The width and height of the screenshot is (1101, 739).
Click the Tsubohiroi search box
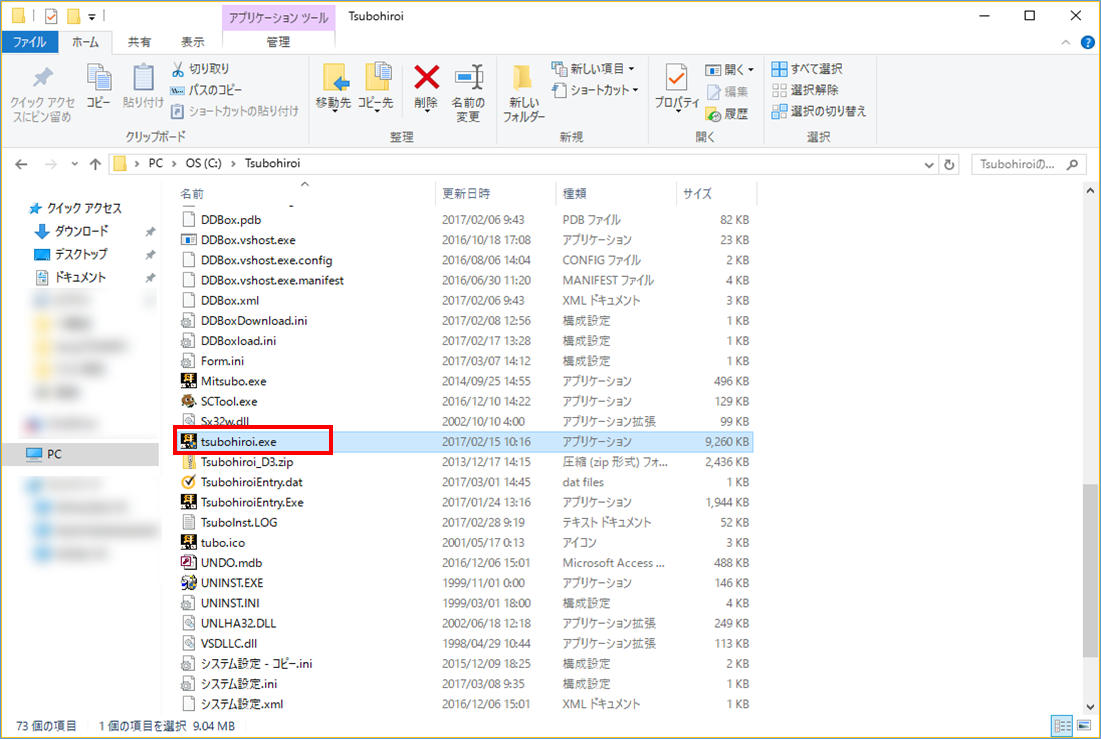pyautogui.click(x=1028, y=164)
